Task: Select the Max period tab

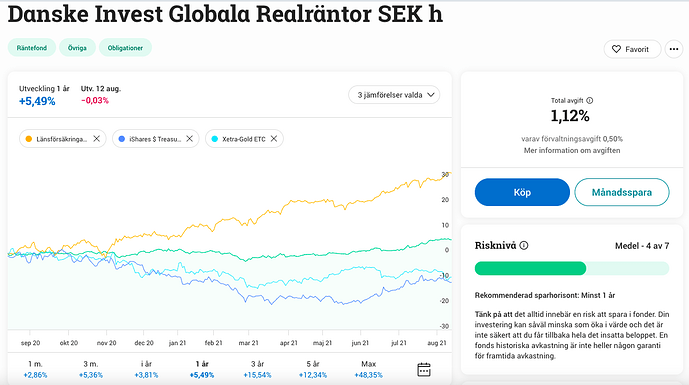Action: (x=369, y=369)
